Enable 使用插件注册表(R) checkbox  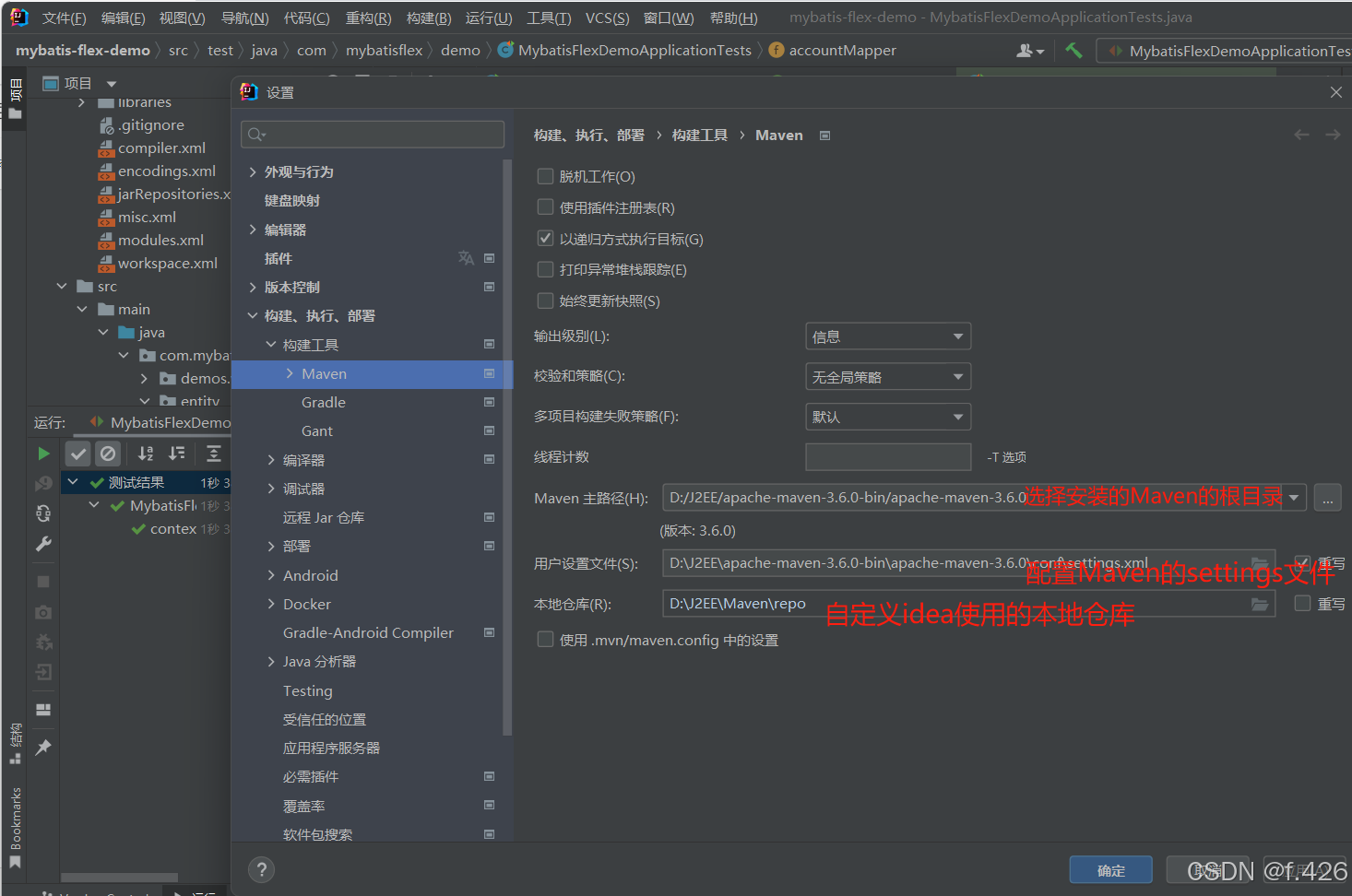[x=545, y=207]
